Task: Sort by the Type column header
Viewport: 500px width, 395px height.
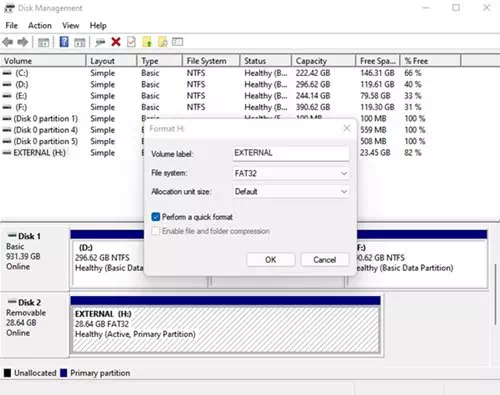Action: tap(160, 61)
